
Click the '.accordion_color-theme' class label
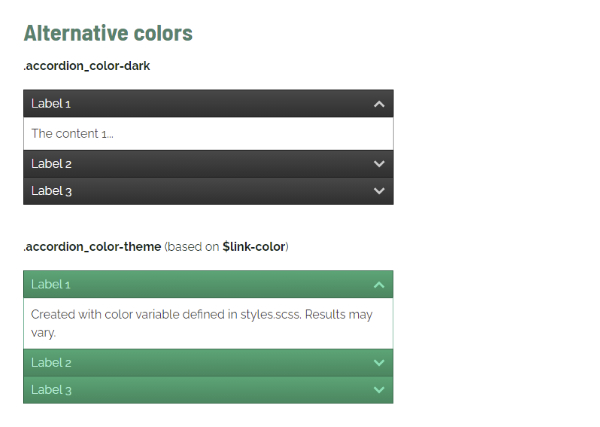92,247
